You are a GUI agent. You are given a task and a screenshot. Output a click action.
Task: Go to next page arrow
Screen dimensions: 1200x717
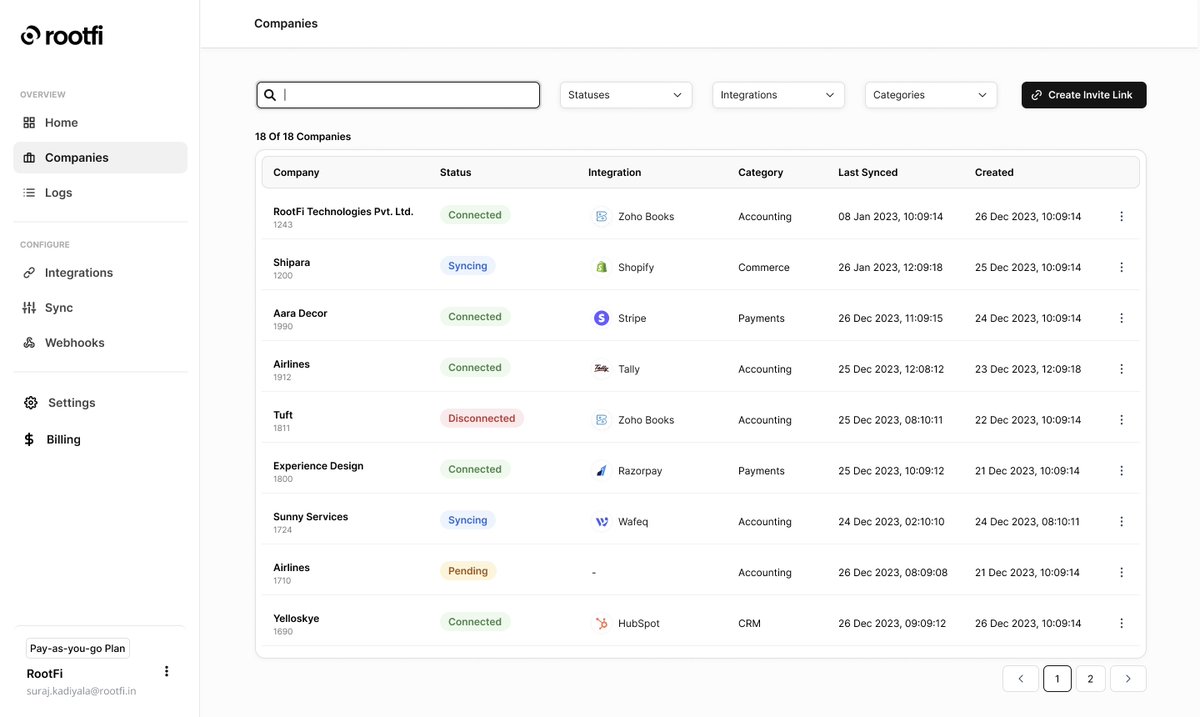[x=1128, y=679]
